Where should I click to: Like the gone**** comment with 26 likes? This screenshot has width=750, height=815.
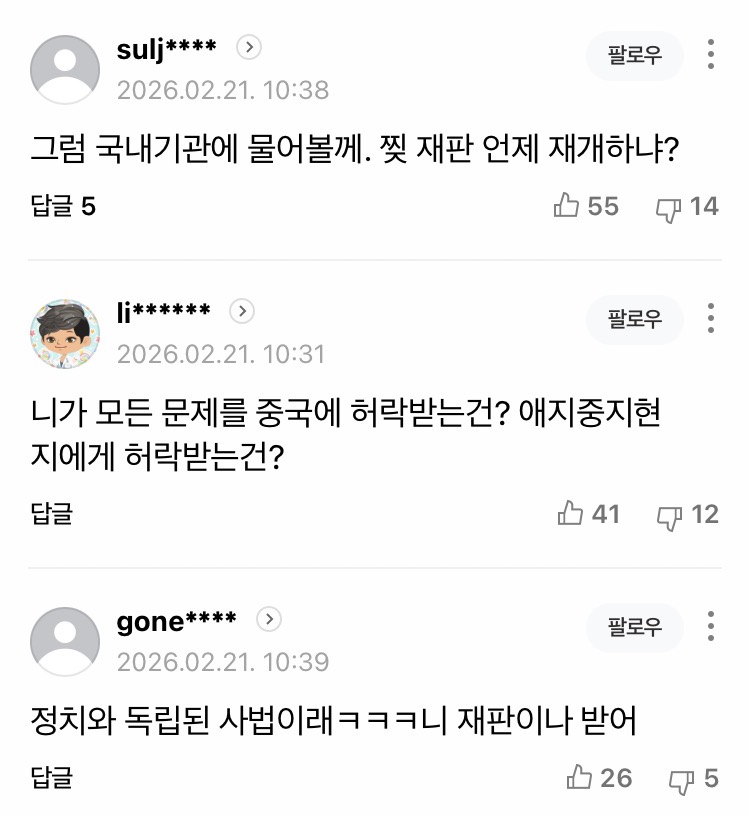pos(580,777)
